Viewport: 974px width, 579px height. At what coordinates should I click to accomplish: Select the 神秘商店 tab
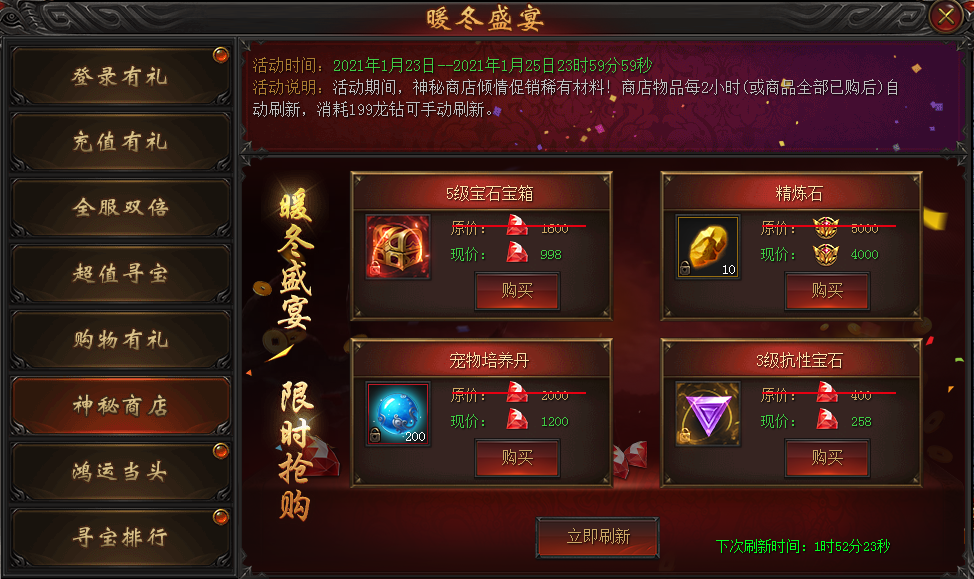pyautogui.click(x=121, y=405)
